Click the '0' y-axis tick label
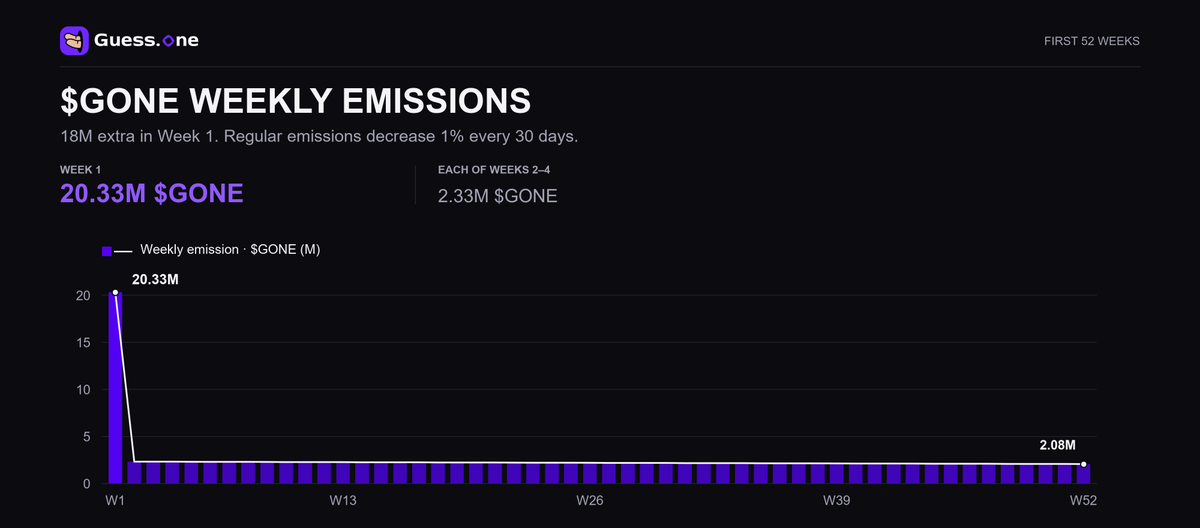Image resolution: width=1200 pixels, height=528 pixels. 88,484
